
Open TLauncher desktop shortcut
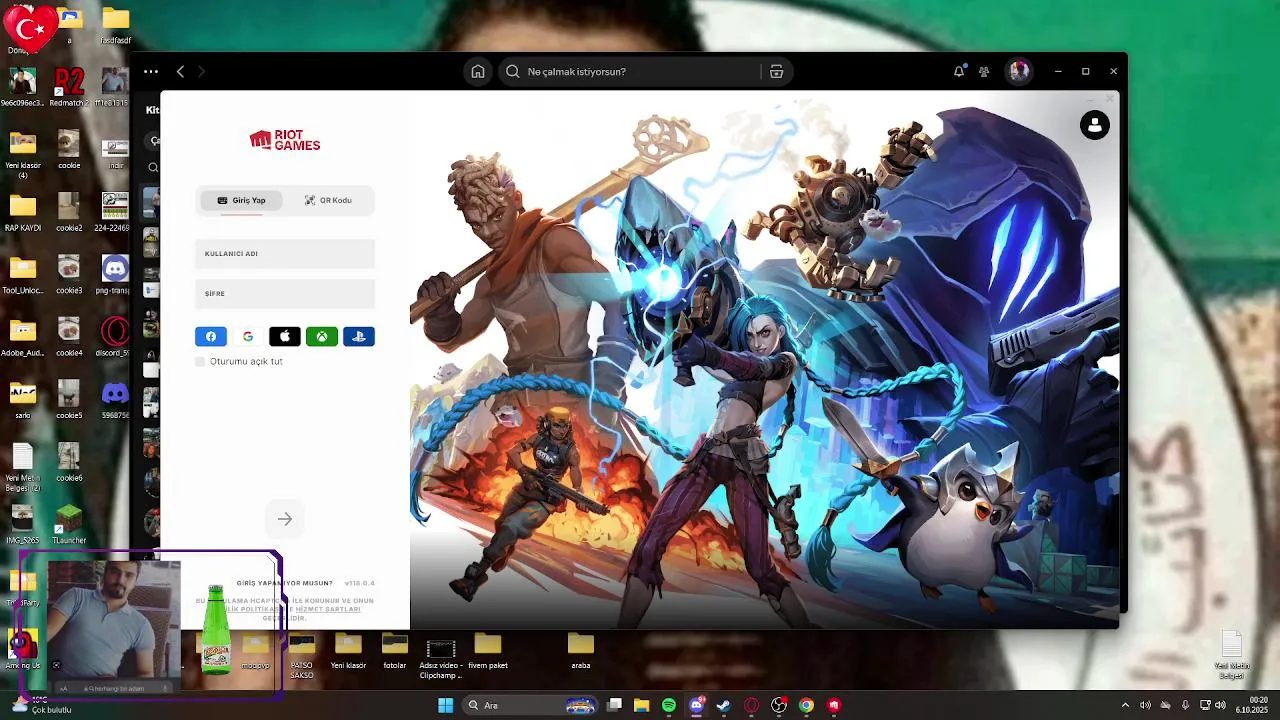(69, 524)
